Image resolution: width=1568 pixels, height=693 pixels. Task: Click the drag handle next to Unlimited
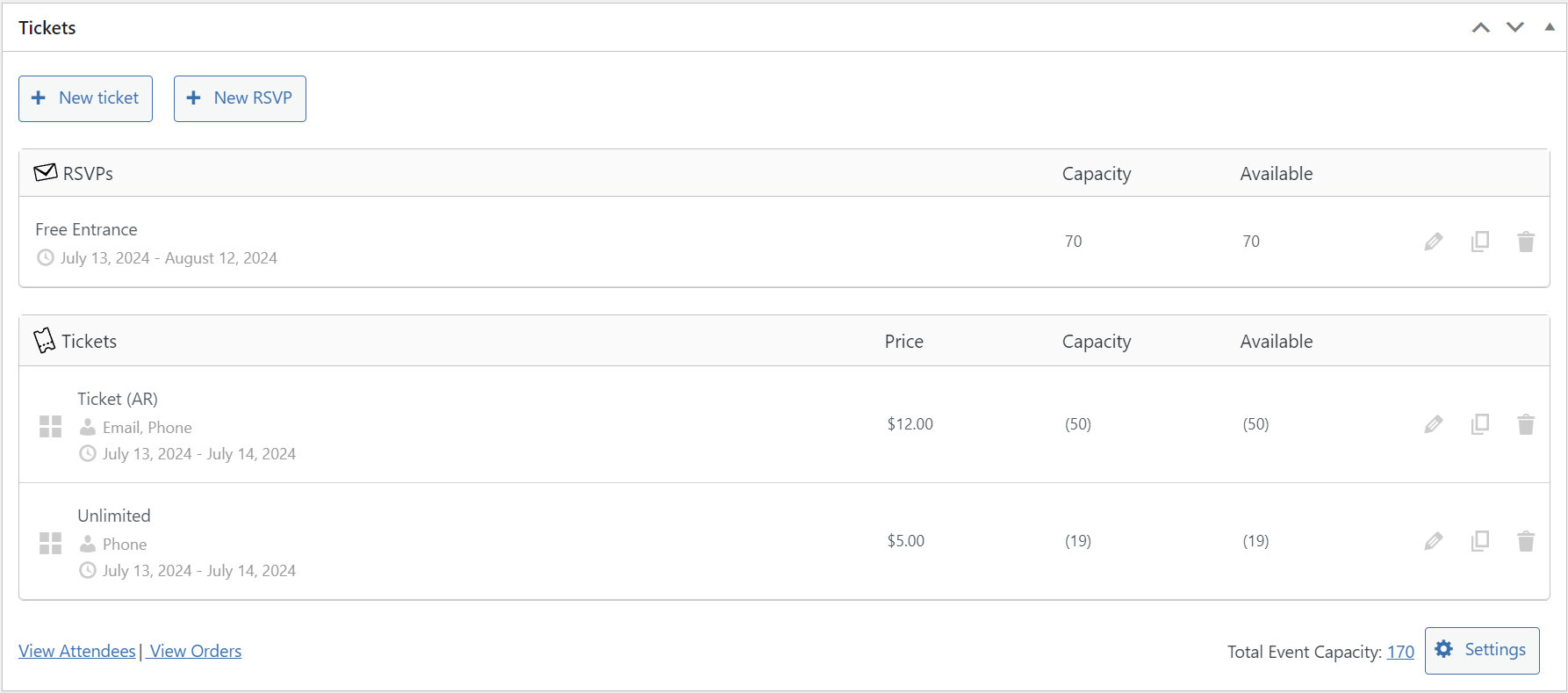(50, 543)
